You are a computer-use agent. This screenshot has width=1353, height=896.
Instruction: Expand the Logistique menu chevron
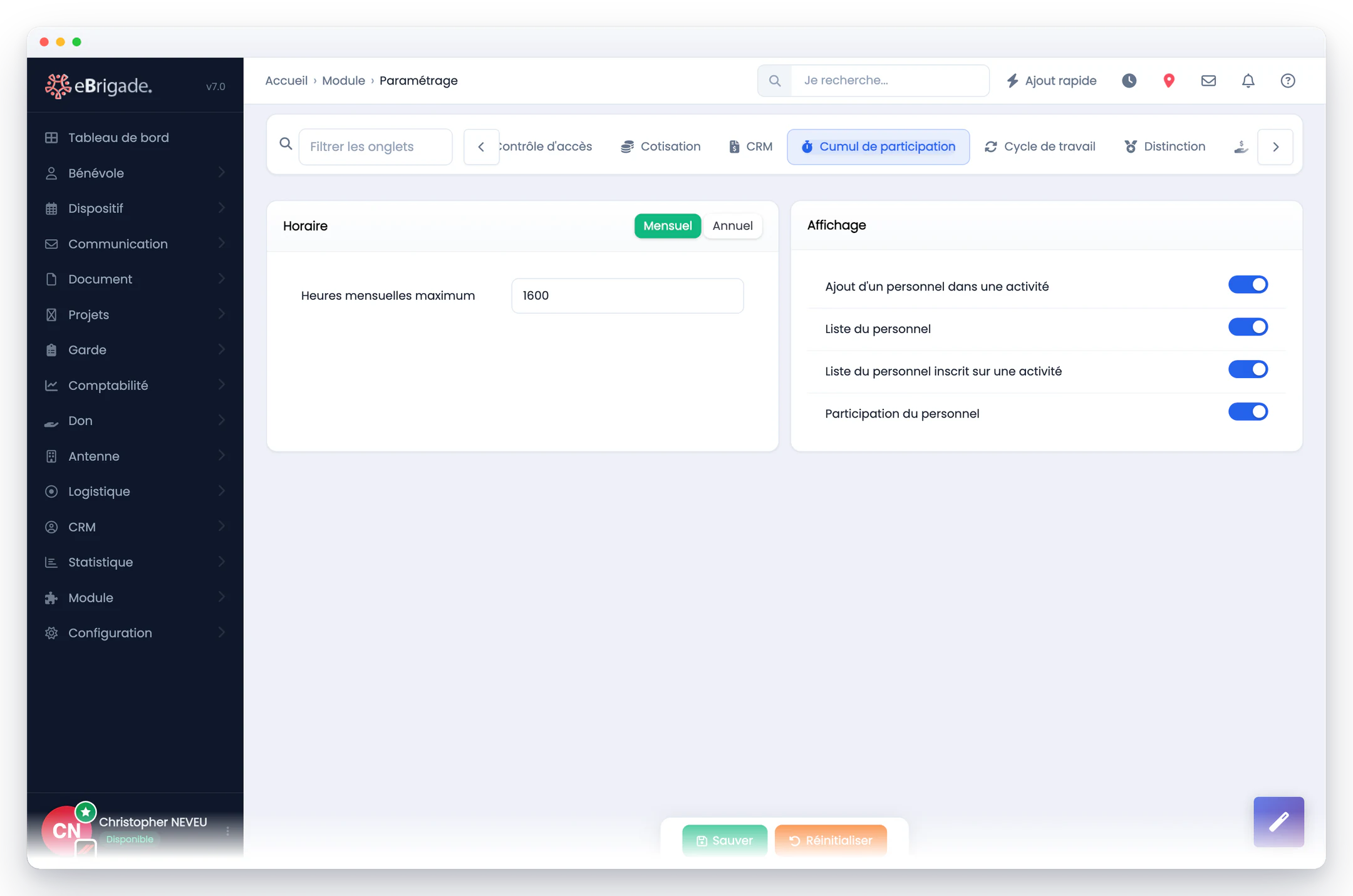point(222,491)
